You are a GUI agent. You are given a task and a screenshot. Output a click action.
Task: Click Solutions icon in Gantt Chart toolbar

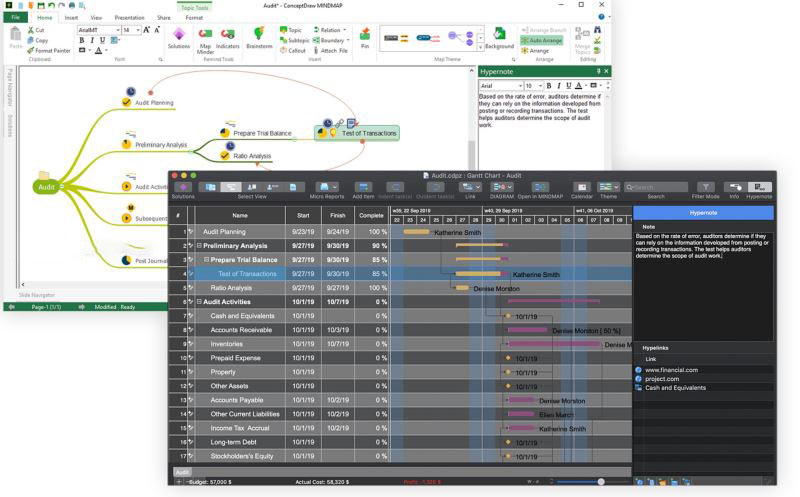[183, 187]
